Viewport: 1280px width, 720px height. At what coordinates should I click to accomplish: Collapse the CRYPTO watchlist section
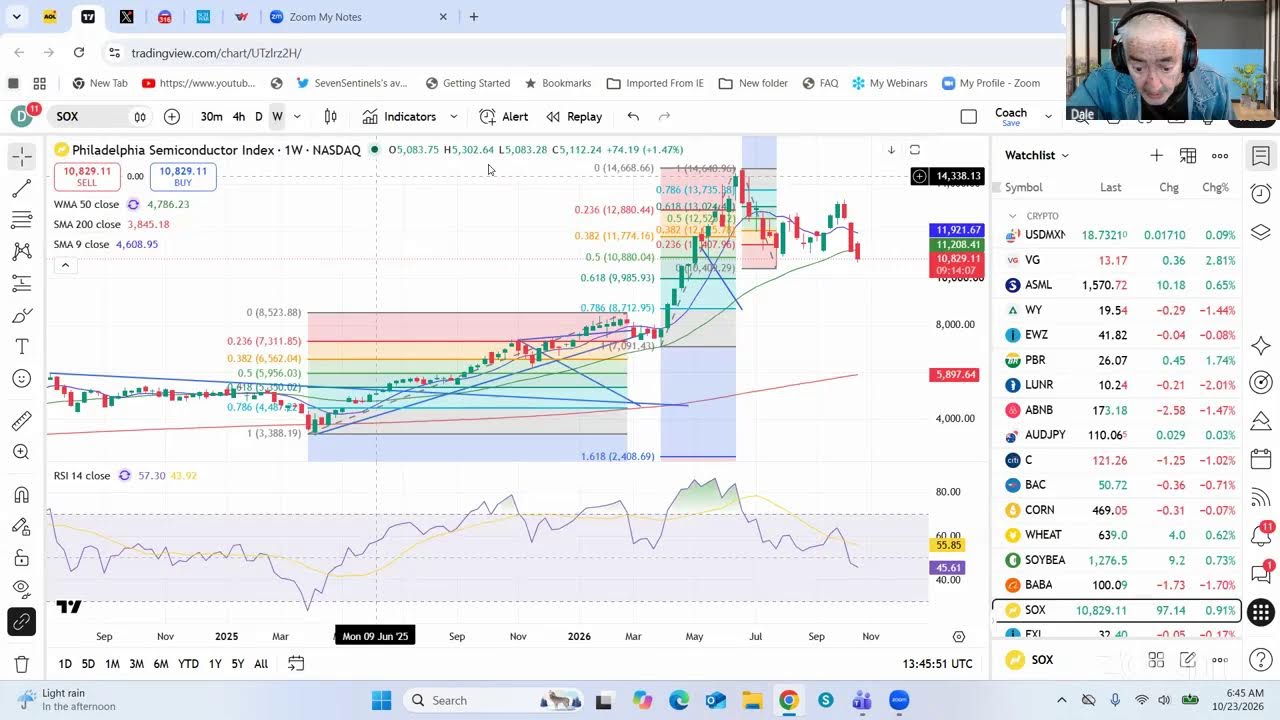click(1012, 216)
